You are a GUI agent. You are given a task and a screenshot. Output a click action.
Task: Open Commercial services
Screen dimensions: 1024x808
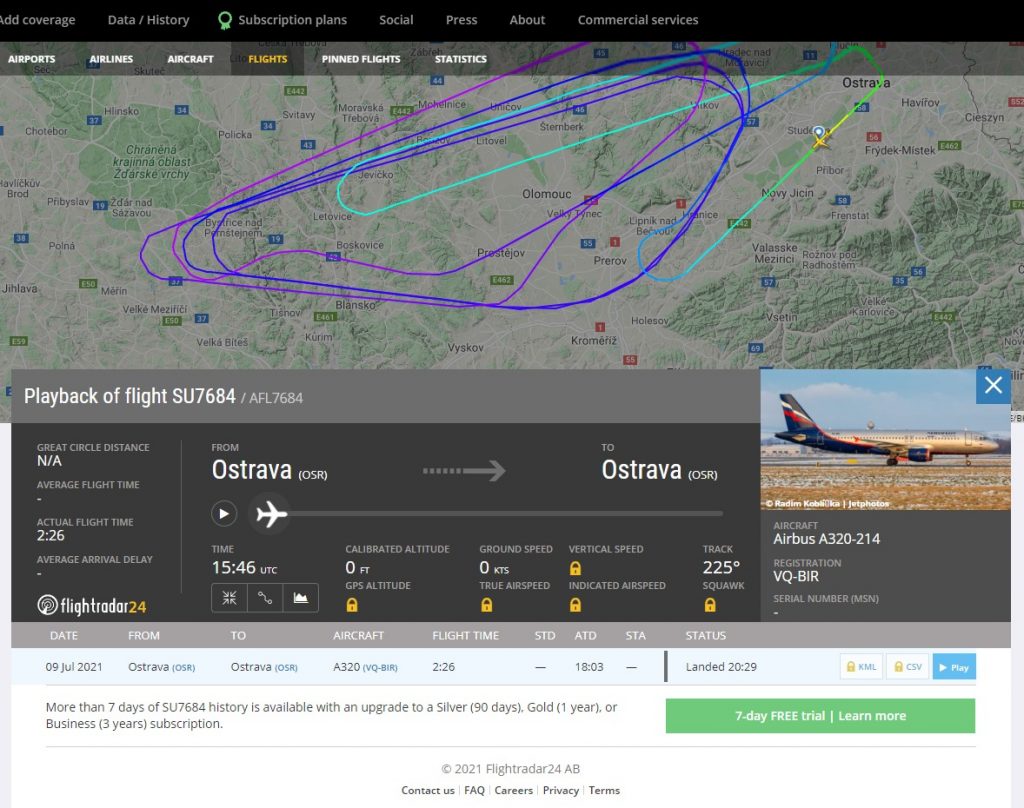pyautogui.click(x=638, y=20)
